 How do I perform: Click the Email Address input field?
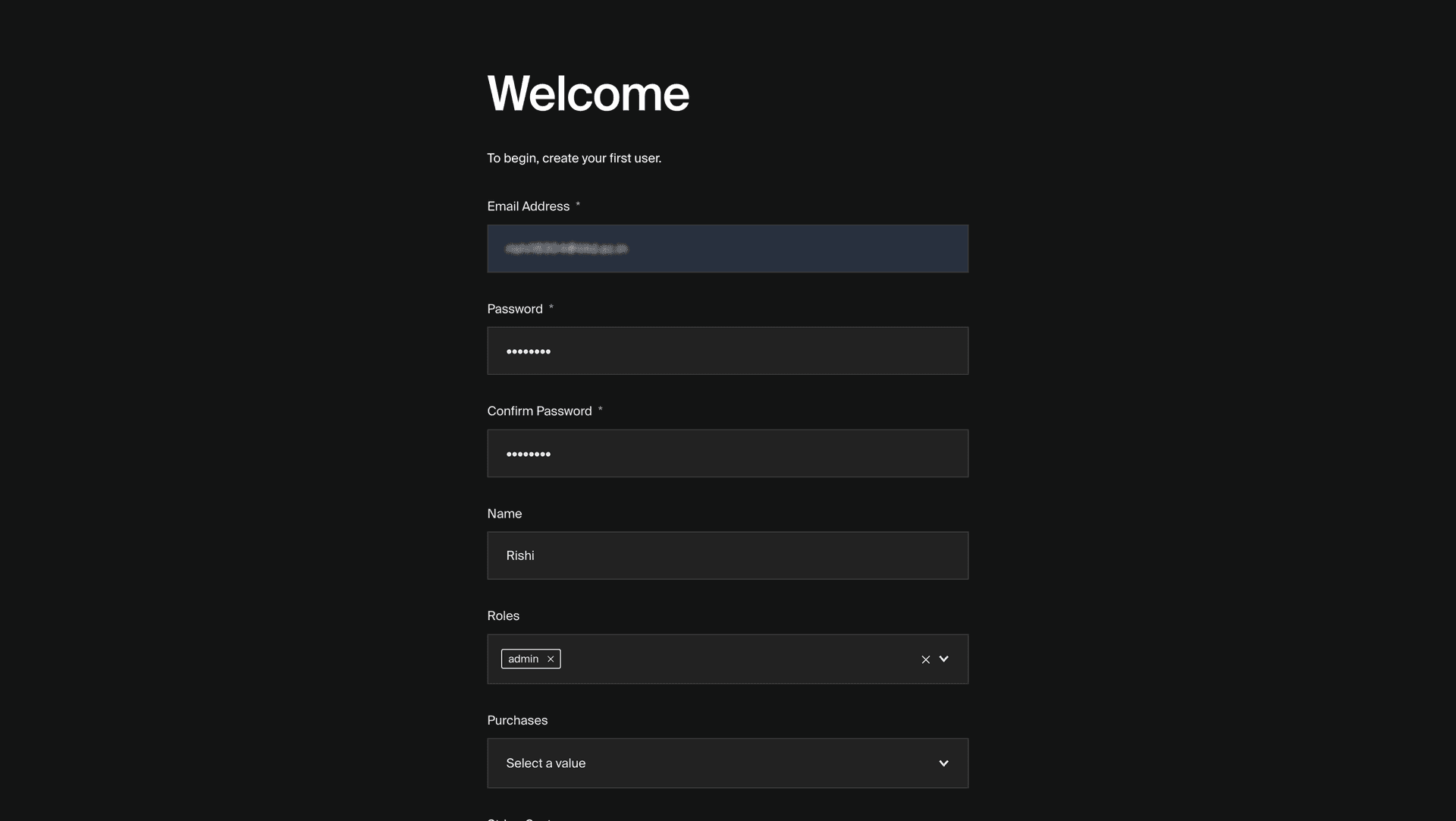click(727, 248)
